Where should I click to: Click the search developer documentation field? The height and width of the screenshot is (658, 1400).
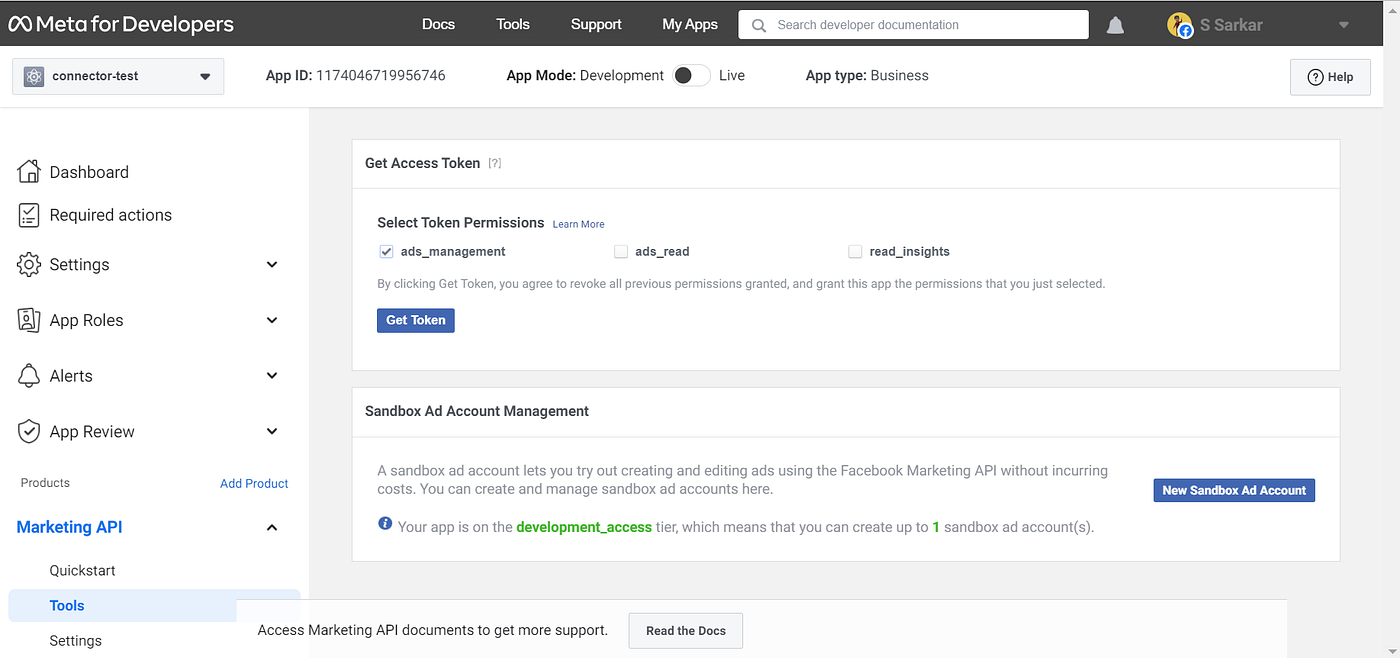point(912,24)
